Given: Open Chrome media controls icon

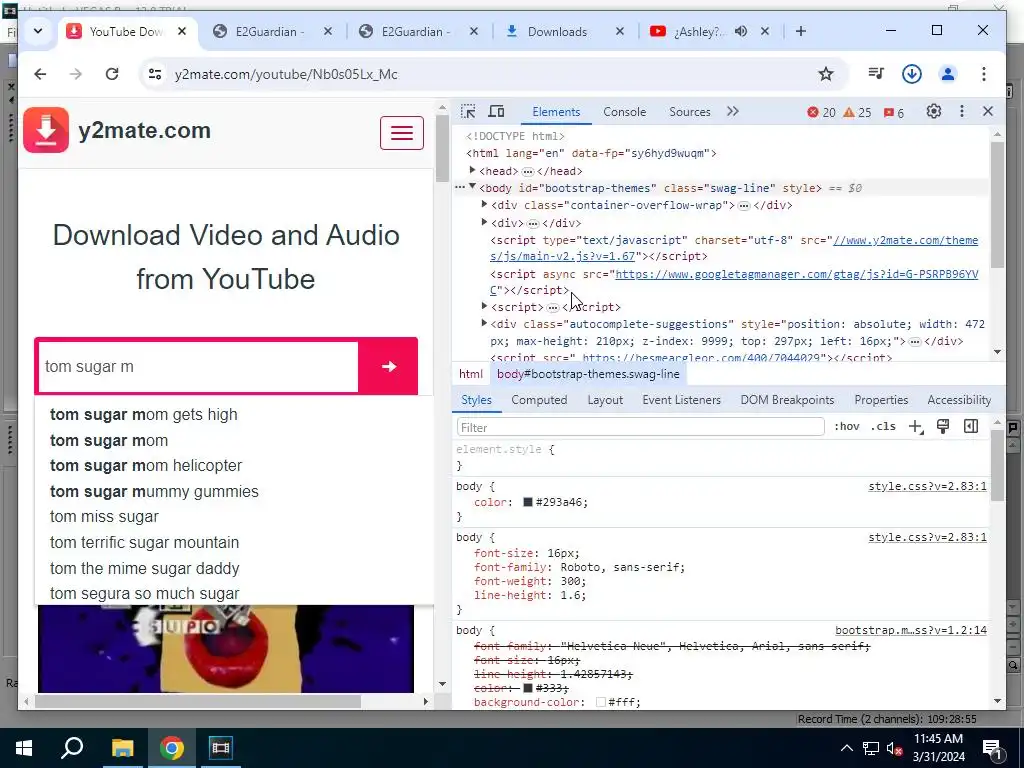Looking at the screenshot, I should pos(876,74).
